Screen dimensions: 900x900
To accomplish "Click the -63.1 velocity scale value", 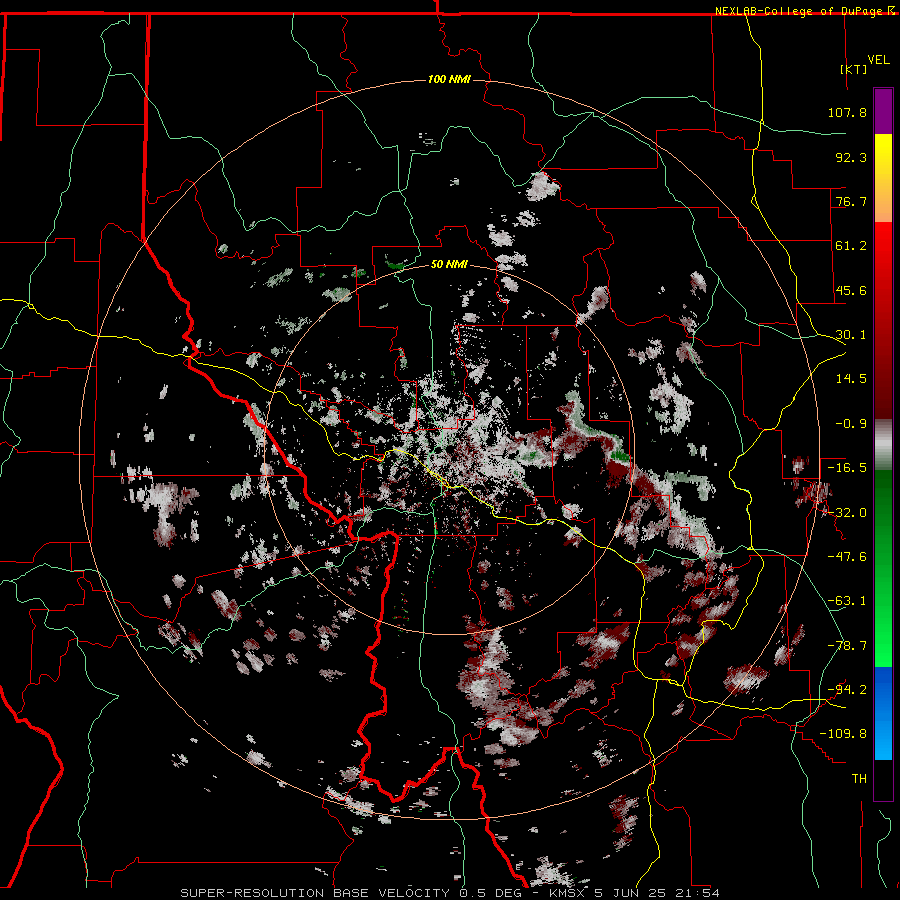I will pos(847,601).
